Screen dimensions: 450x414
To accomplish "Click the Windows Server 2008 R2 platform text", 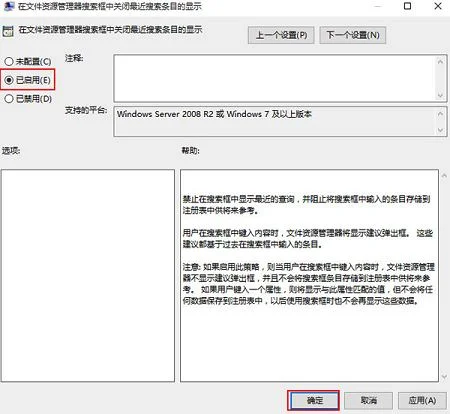I will [x=214, y=114].
